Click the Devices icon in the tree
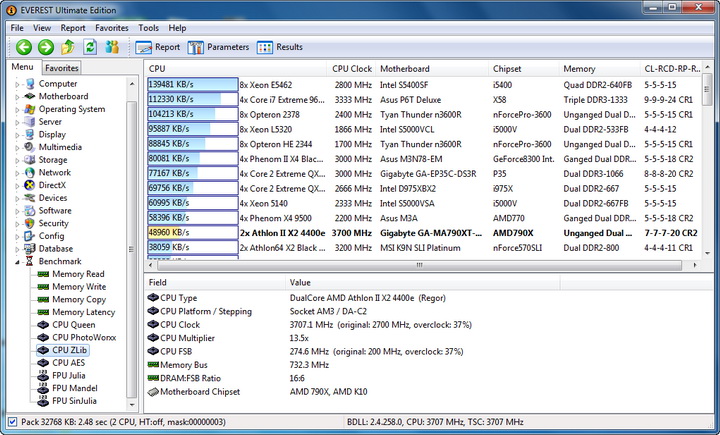This screenshot has width=720, height=435. 30,198
